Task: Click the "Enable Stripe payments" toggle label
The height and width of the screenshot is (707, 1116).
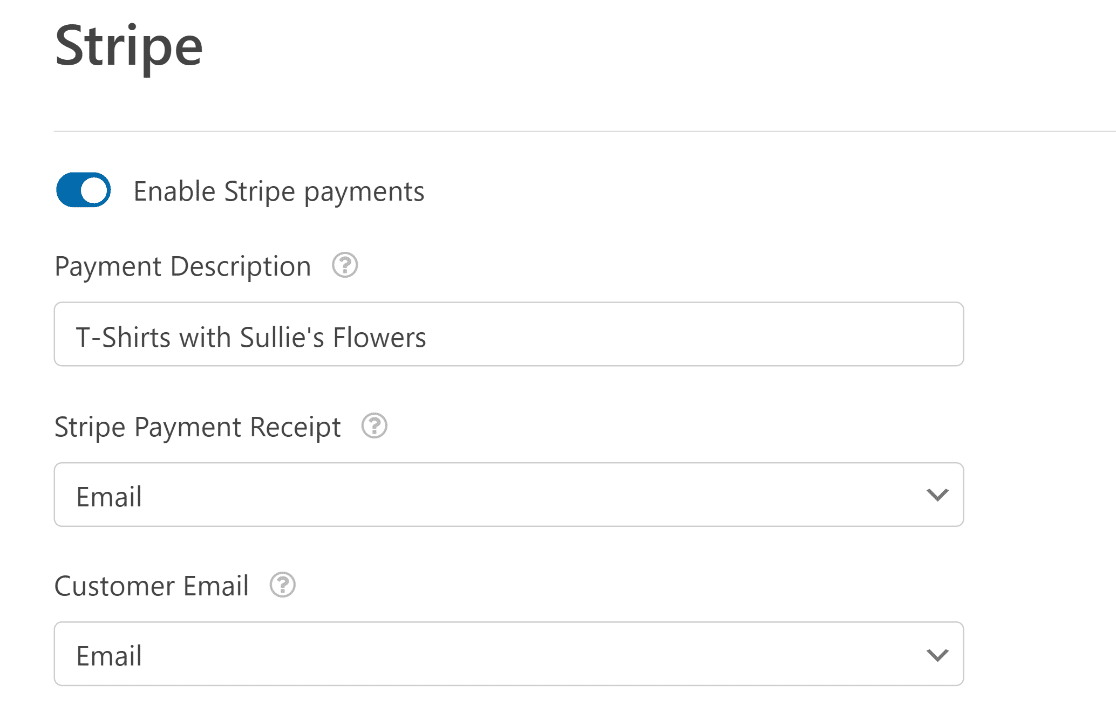Action: [x=279, y=192]
